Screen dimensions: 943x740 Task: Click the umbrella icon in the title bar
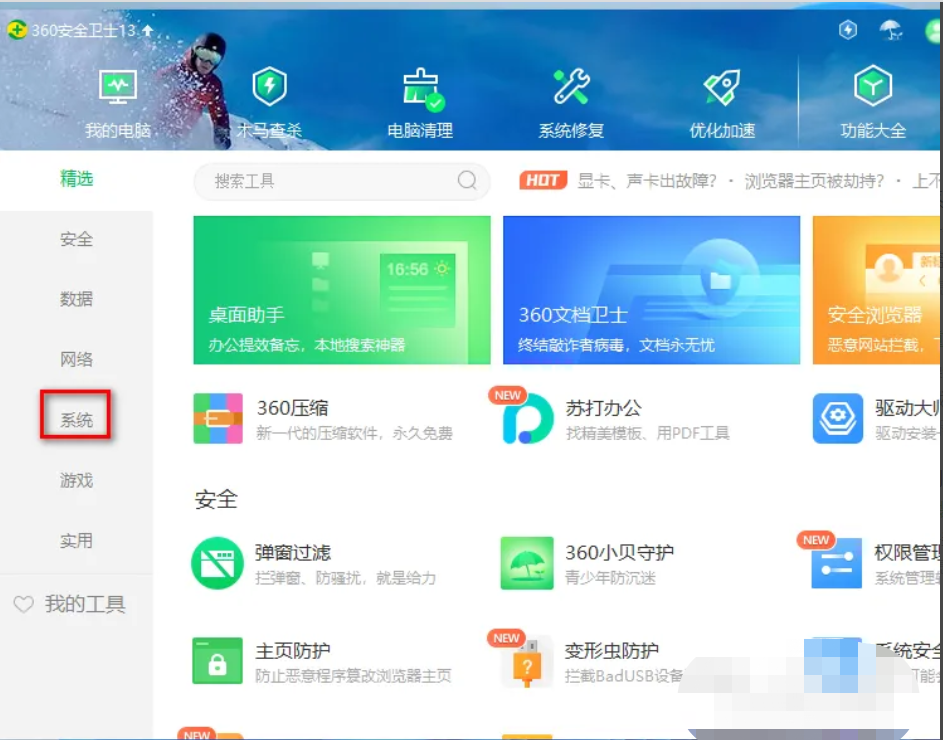[x=891, y=29]
